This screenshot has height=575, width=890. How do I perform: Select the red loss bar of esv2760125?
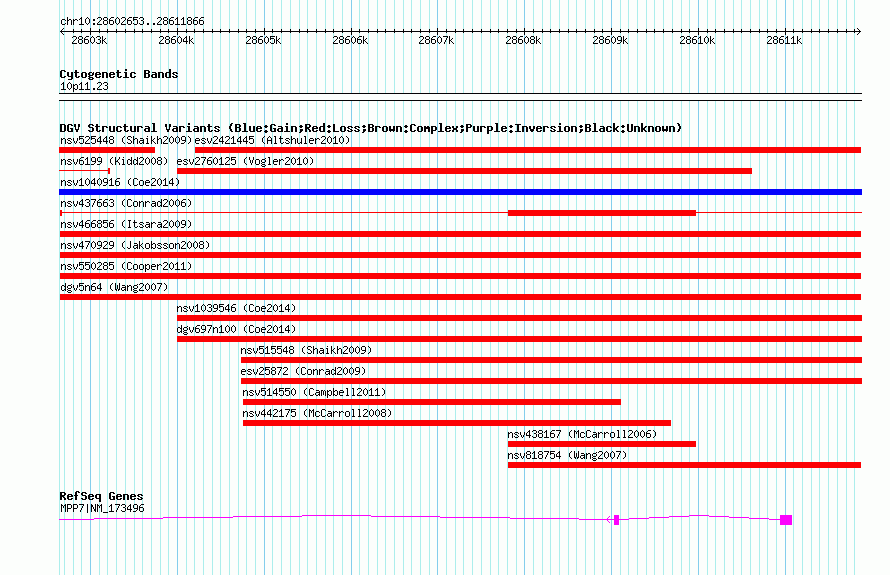(x=464, y=171)
